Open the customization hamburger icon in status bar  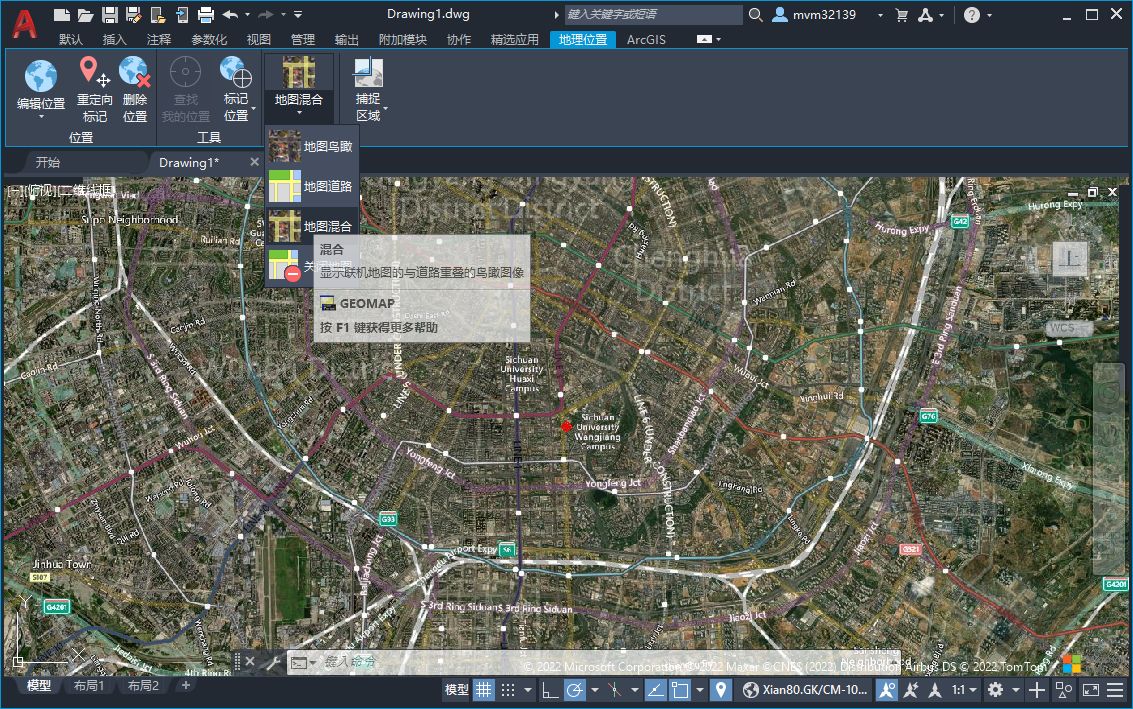(x=1117, y=690)
